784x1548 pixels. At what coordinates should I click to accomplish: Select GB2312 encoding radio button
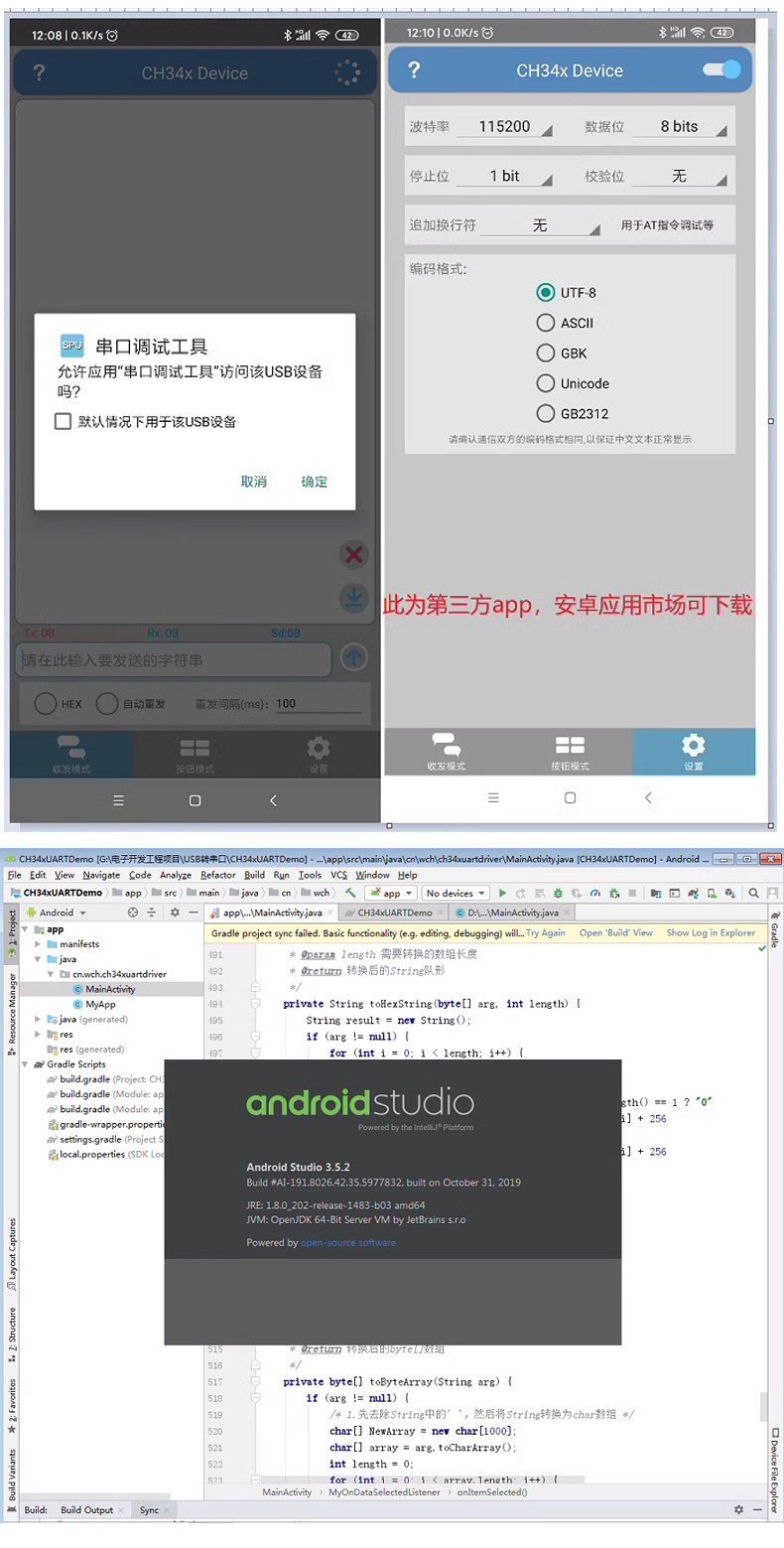click(545, 413)
